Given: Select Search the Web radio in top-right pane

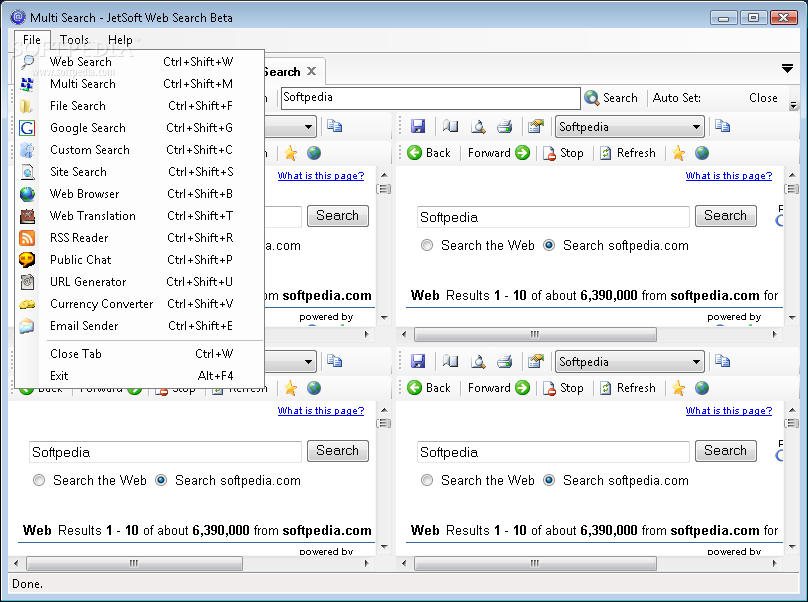Looking at the screenshot, I should [427, 245].
